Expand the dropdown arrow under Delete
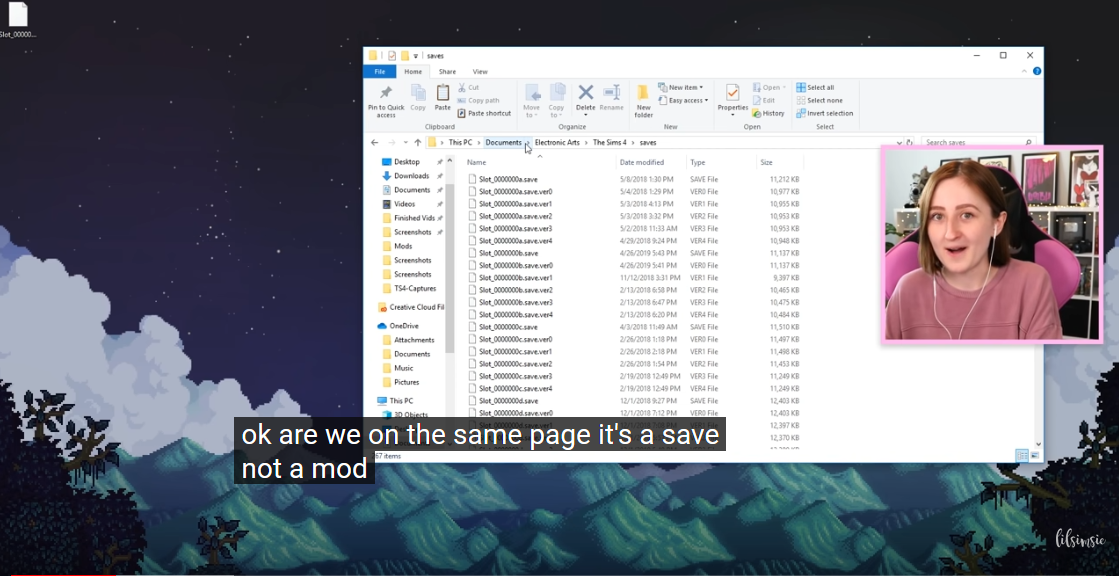This screenshot has width=1119, height=576. 586,115
